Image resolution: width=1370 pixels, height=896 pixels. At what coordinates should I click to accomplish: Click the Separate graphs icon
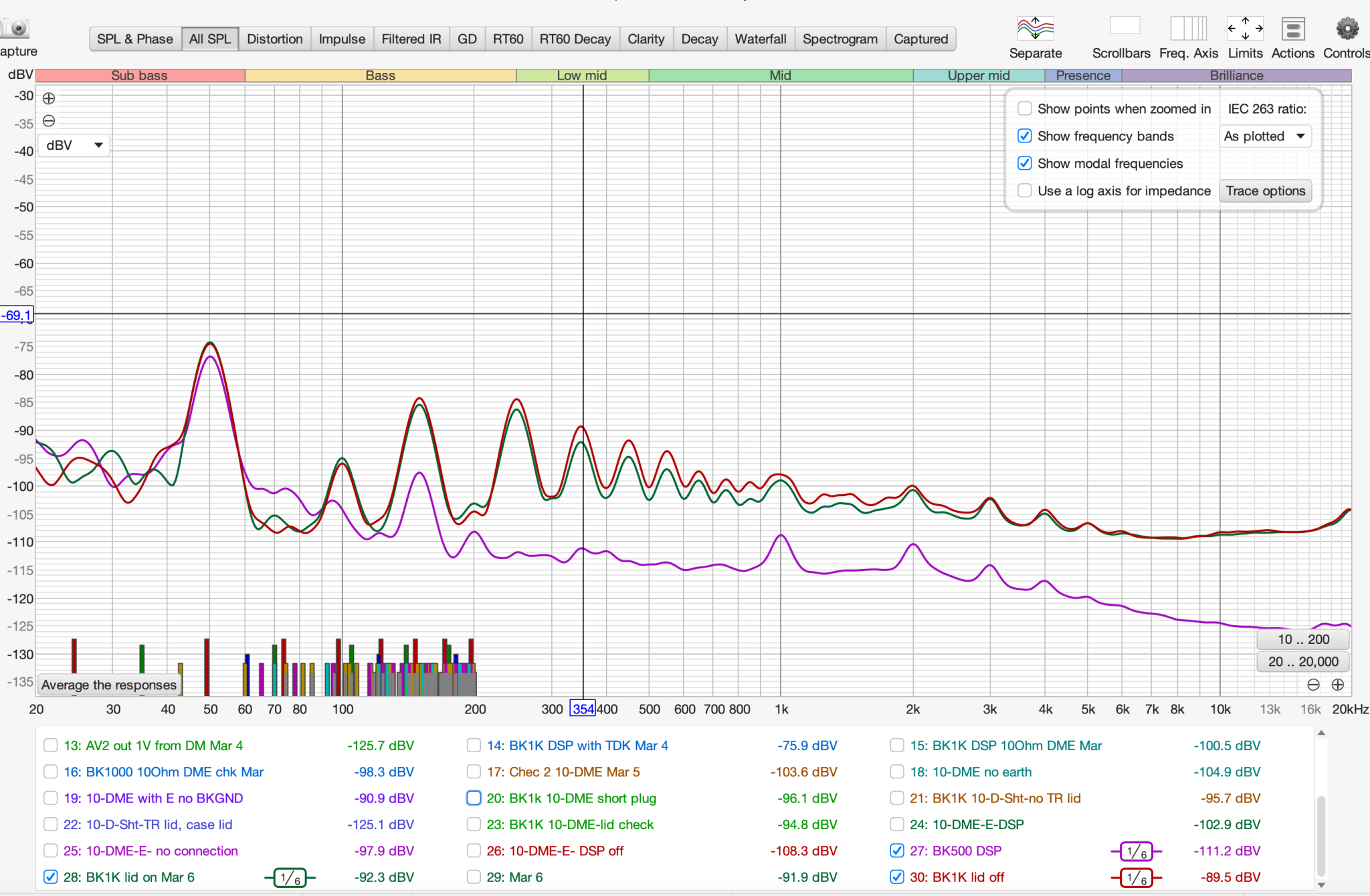point(1035,29)
